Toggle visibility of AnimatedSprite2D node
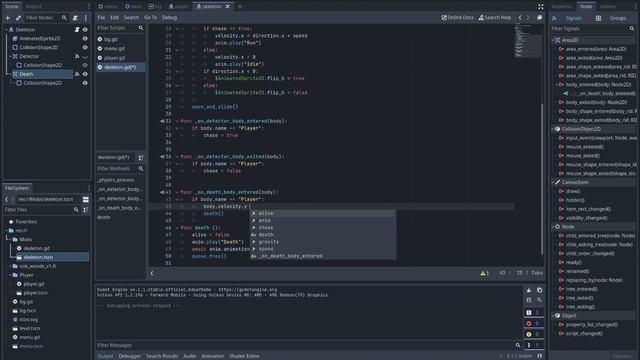This screenshot has width=640, height=360. pos(85,39)
